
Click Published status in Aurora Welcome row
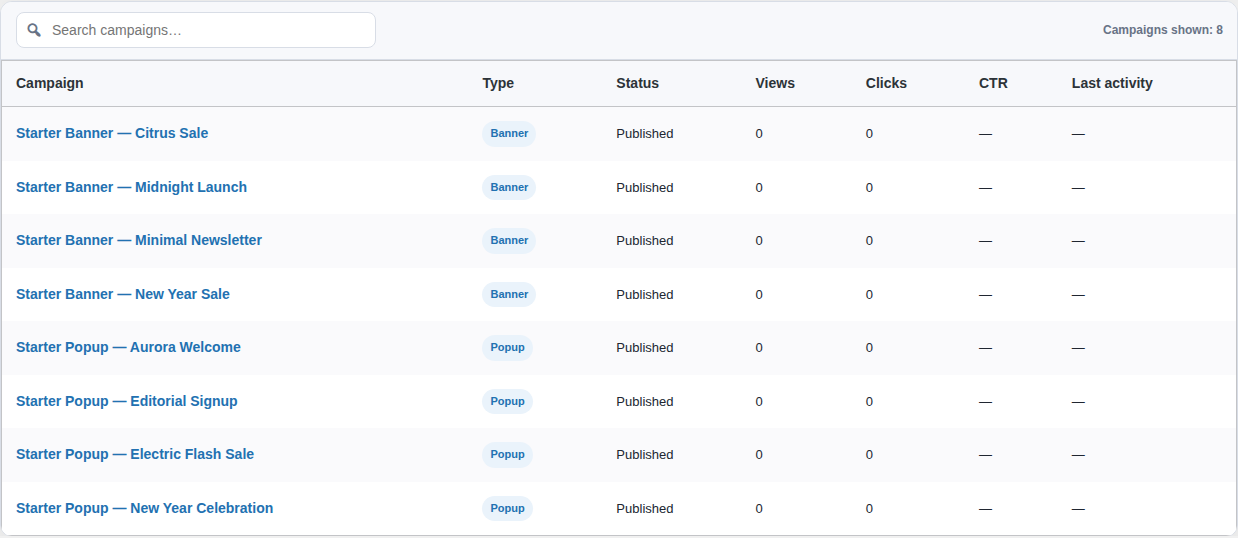click(645, 348)
